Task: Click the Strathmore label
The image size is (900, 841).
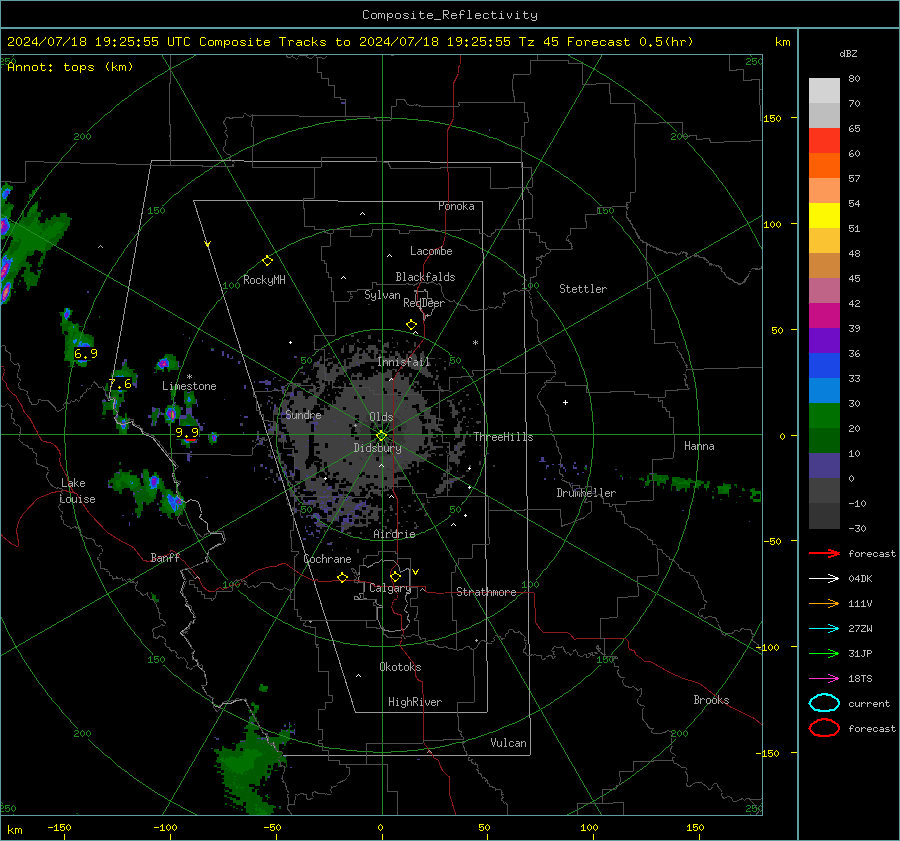Action: 486,592
